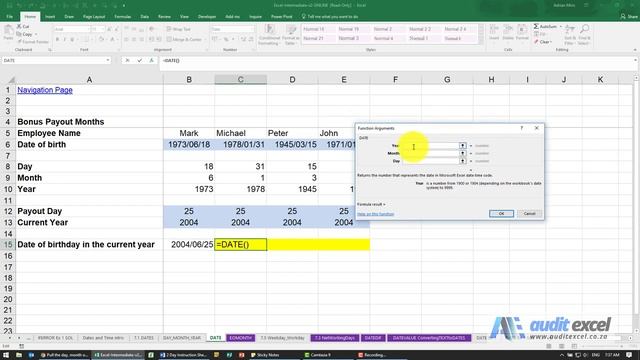Switch to the Data ribbon tab
Image resolution: width=640 pixels, height=360 pixels.
pyautogui.click(x=144, y=17)
